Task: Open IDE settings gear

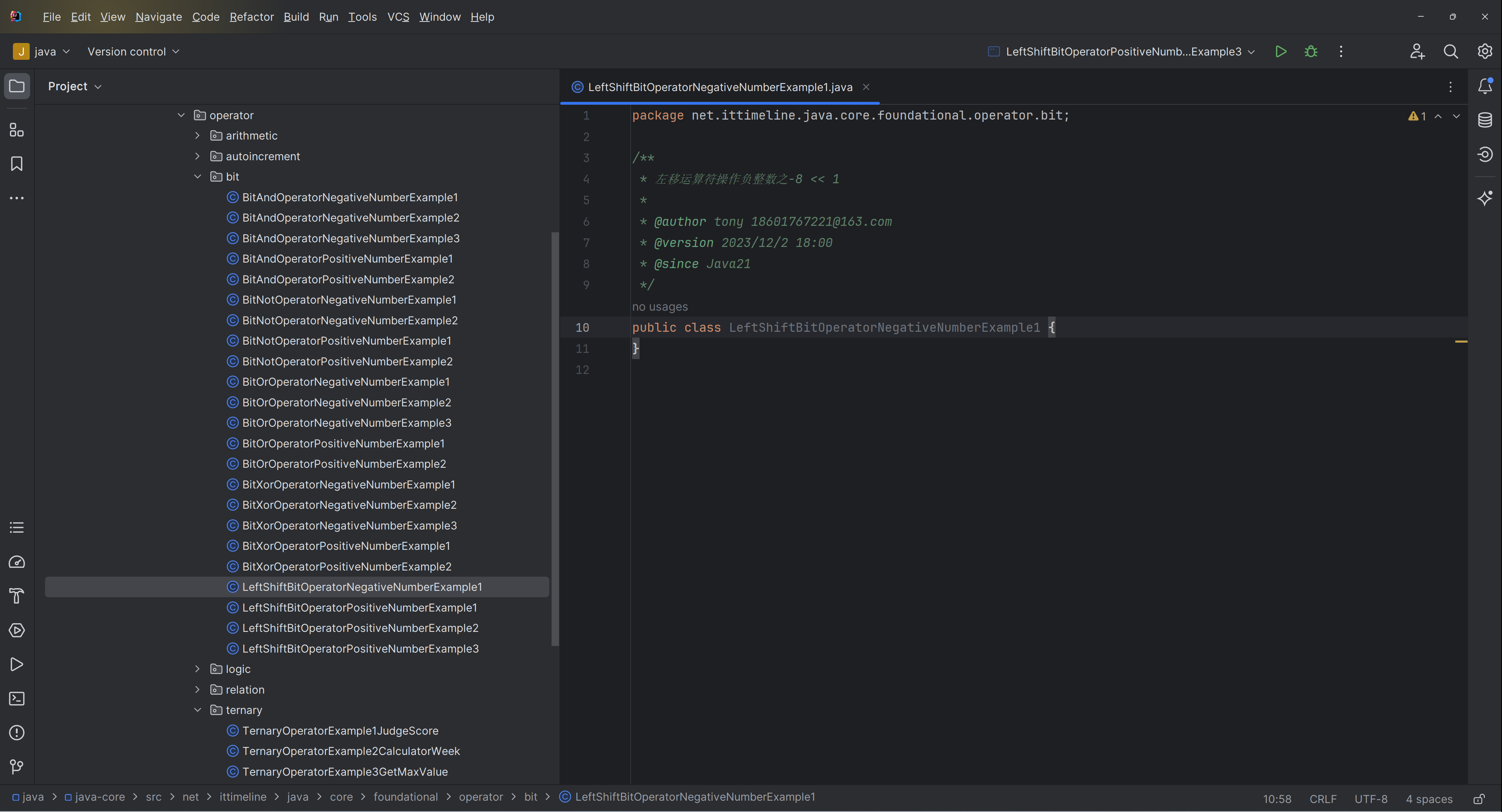Action: coord(1484,51)
